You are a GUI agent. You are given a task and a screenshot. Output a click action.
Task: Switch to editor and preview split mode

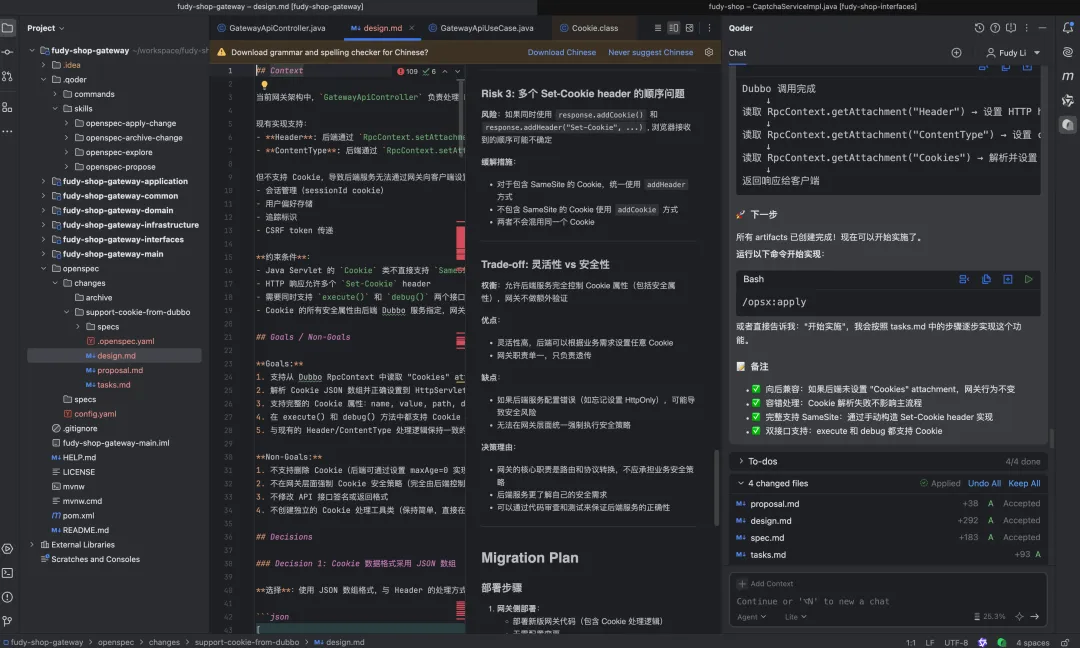tap(674, 28)
